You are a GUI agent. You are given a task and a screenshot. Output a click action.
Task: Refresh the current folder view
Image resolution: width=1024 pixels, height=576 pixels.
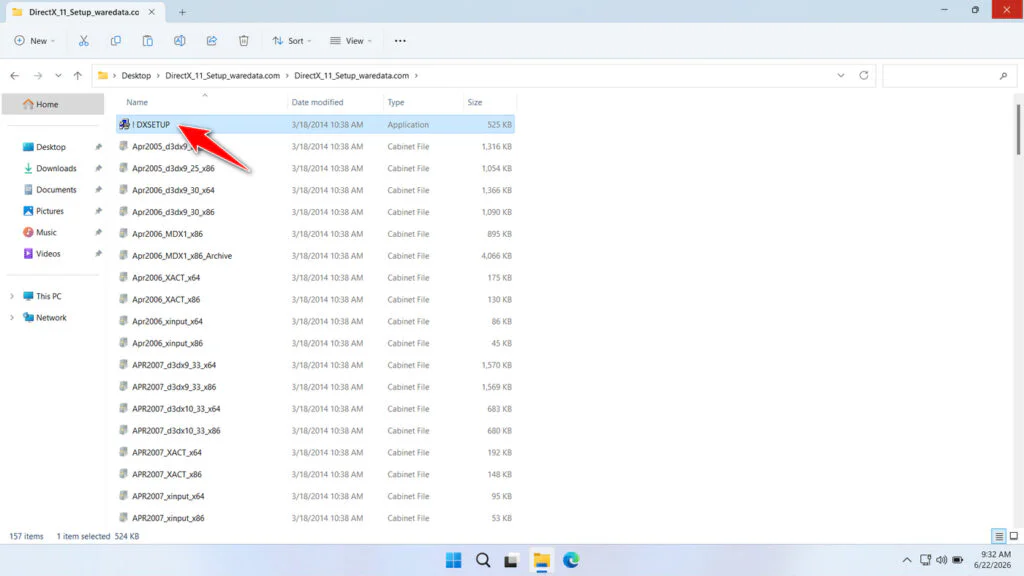coord(863,75)
